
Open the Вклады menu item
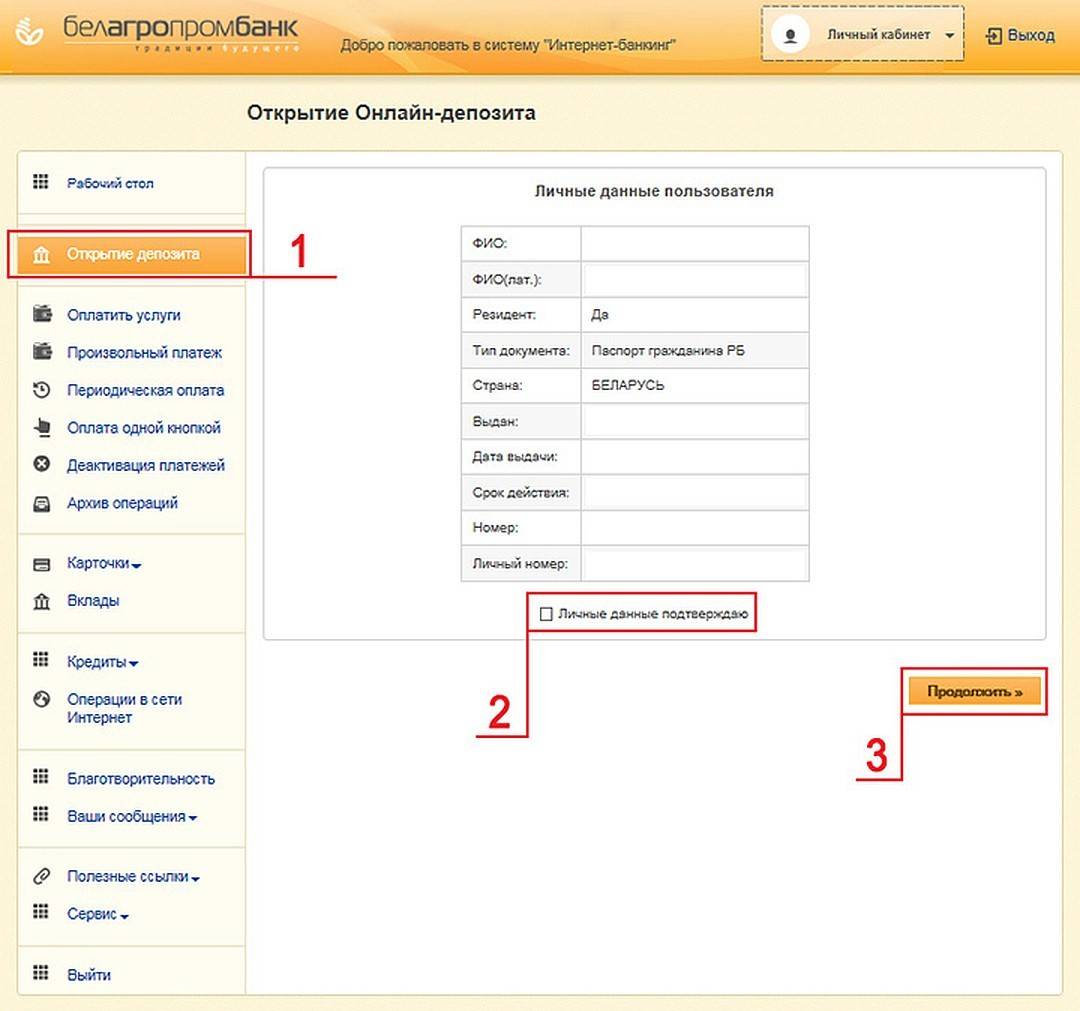[x=93, y=601]
